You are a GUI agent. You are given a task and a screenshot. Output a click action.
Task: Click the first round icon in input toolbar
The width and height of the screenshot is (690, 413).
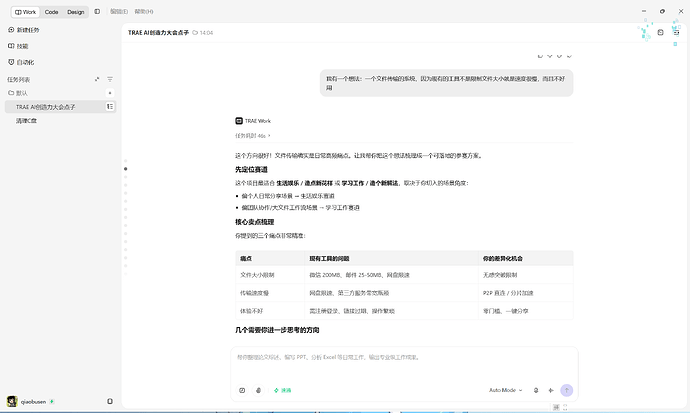(x=242, y=390)
